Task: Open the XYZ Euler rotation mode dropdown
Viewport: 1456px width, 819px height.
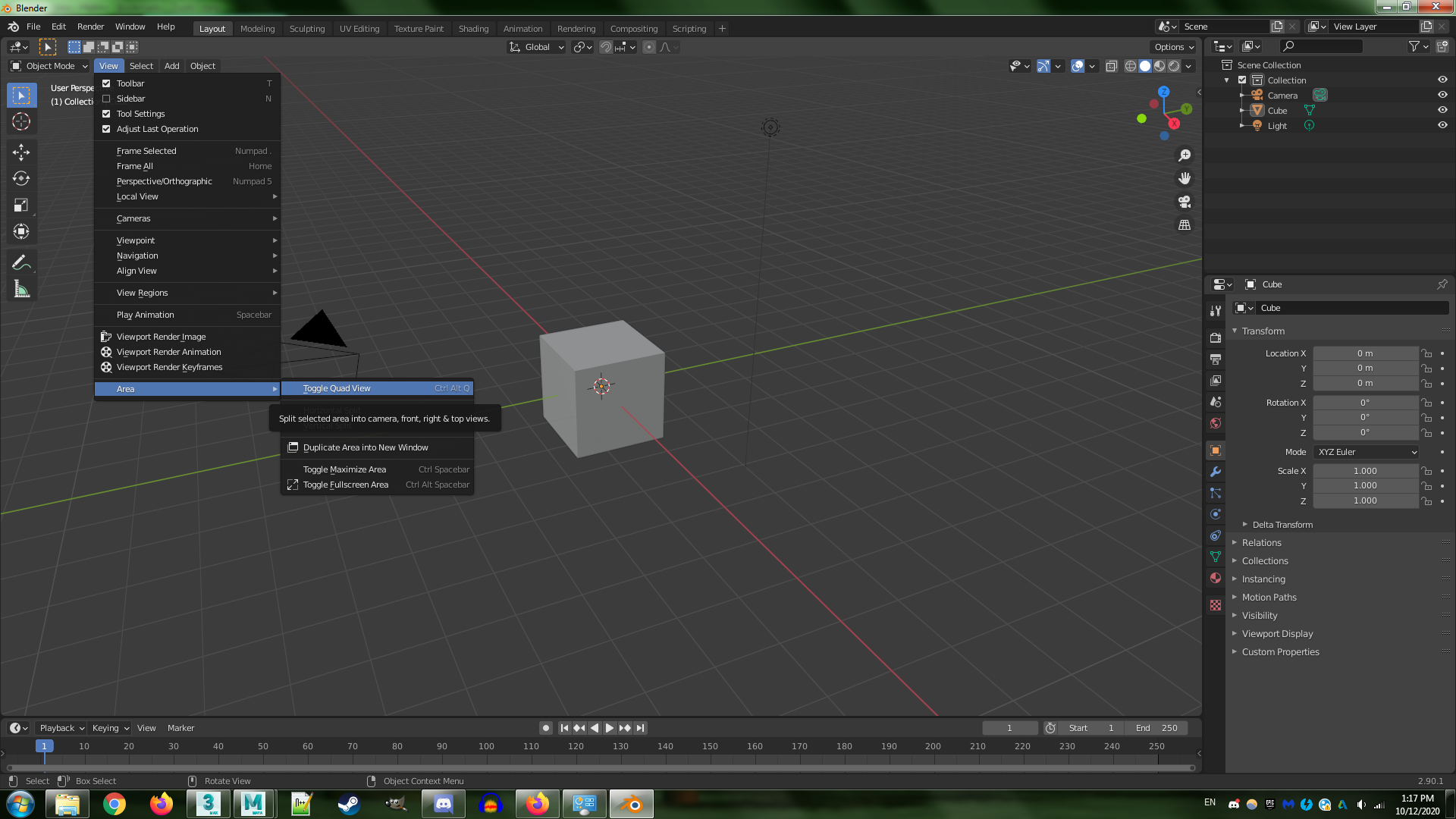Action: tap(1367, 452)
